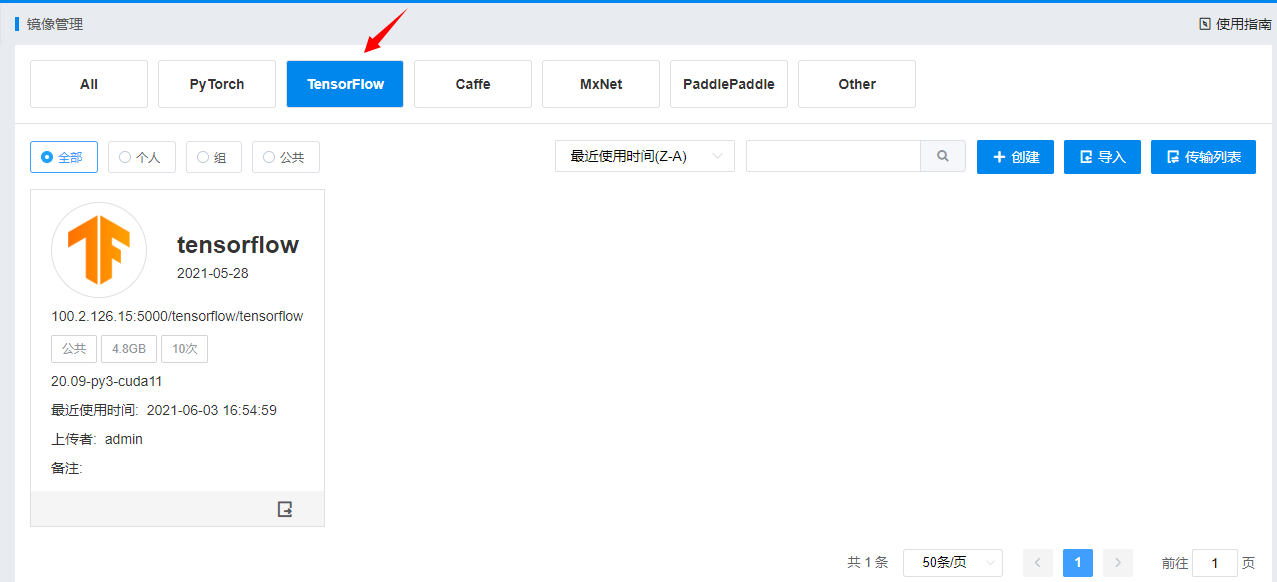Screen dimensions: 1277x582
Task: Click the 导入 import button
Action: [1102, 157]
